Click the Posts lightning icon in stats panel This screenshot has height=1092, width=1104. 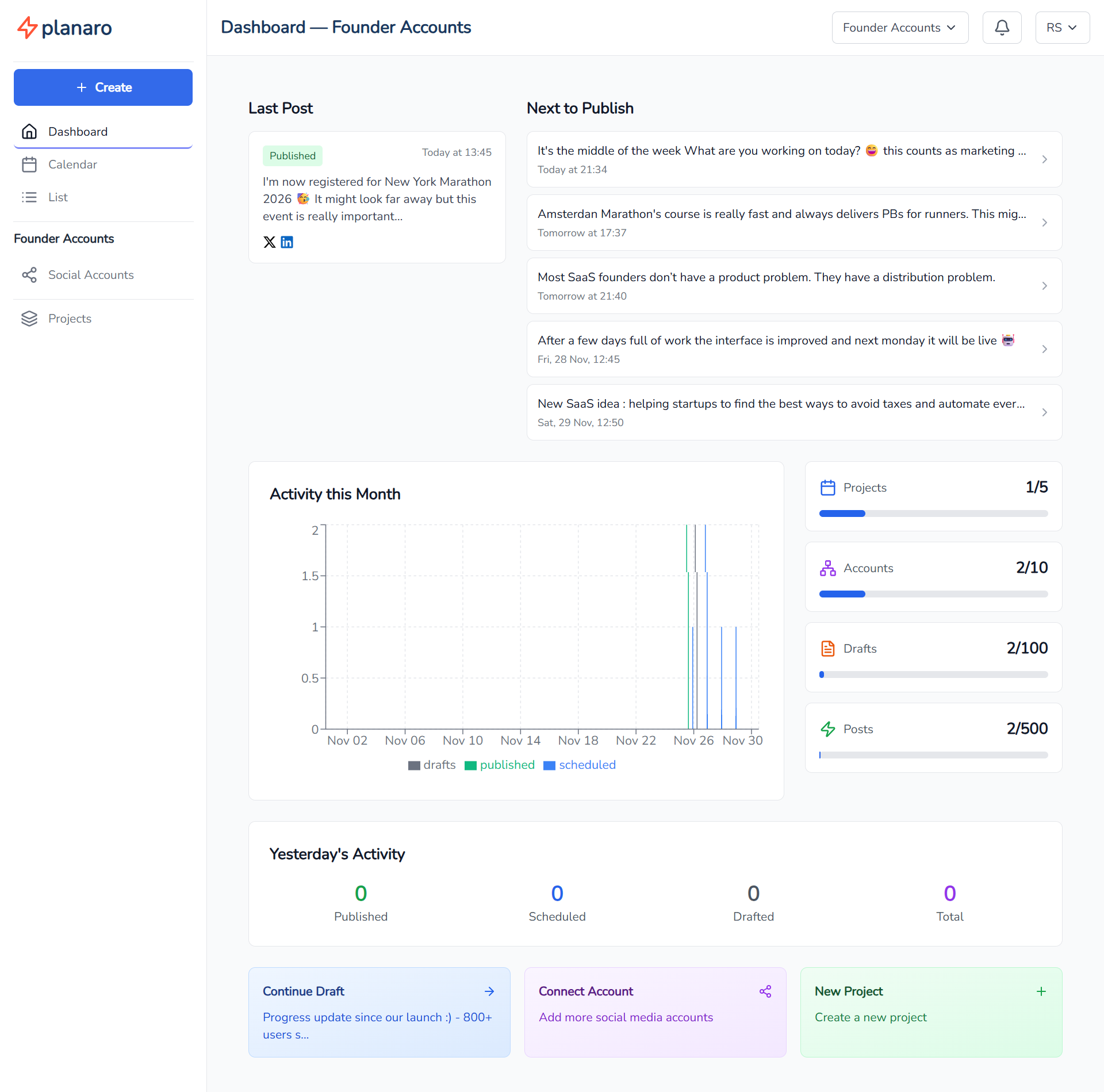click(828, 729)
